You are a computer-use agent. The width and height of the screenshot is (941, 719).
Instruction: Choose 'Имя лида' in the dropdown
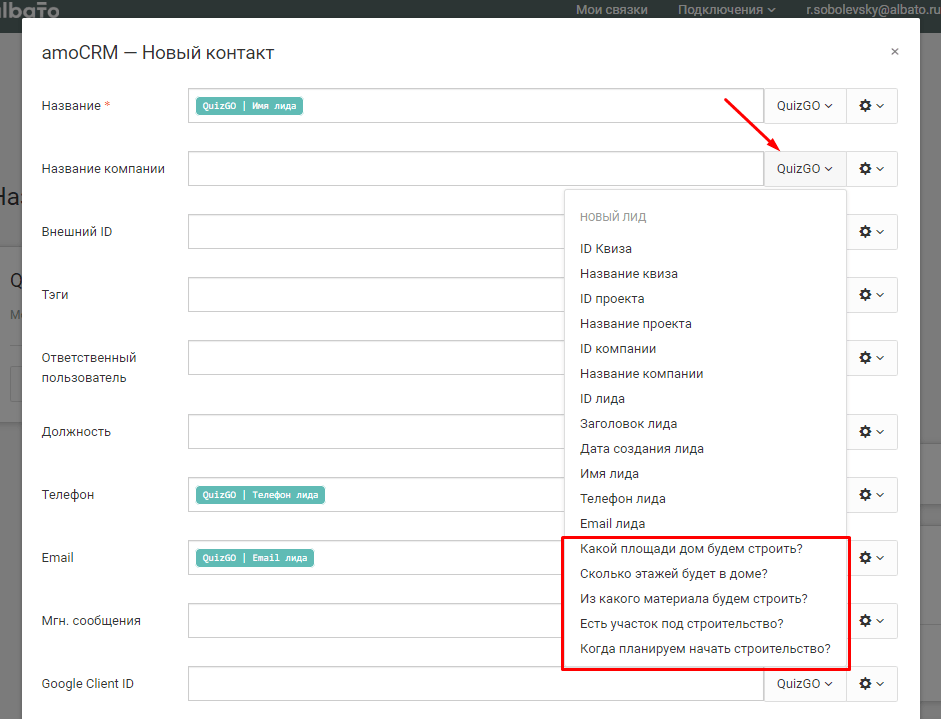609,474
